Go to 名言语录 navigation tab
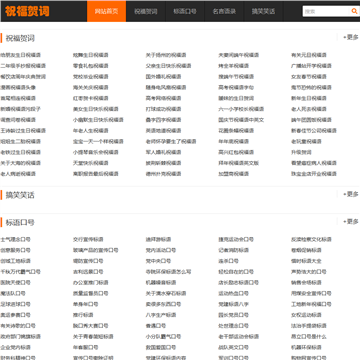This screenshot has width=360, height=360. coord(224,11)
